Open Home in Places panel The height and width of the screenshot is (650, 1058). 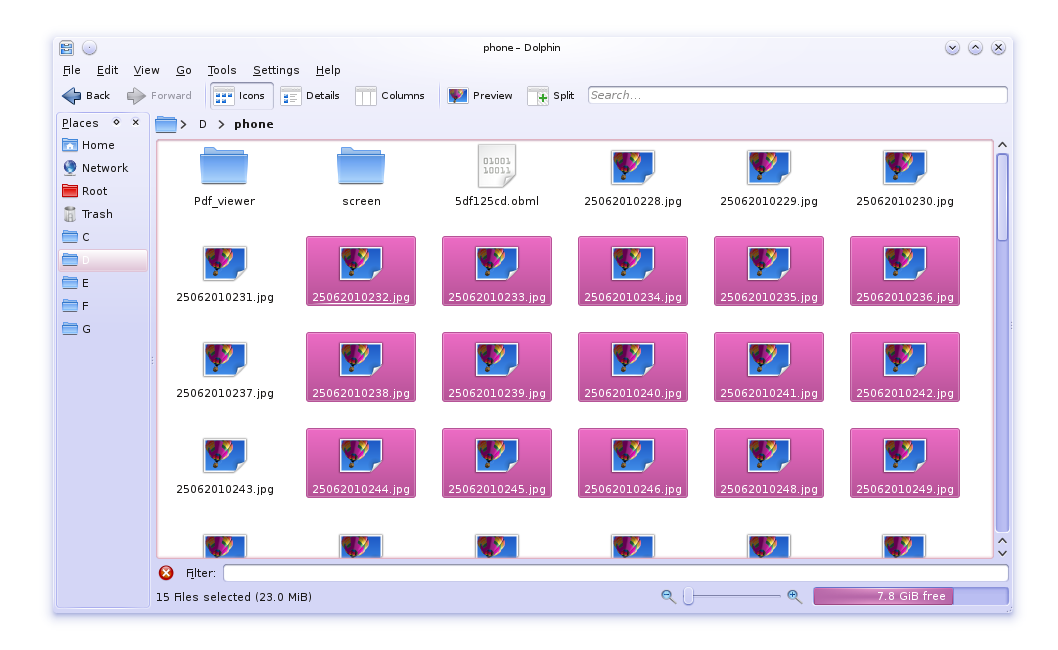coord(103,145)
